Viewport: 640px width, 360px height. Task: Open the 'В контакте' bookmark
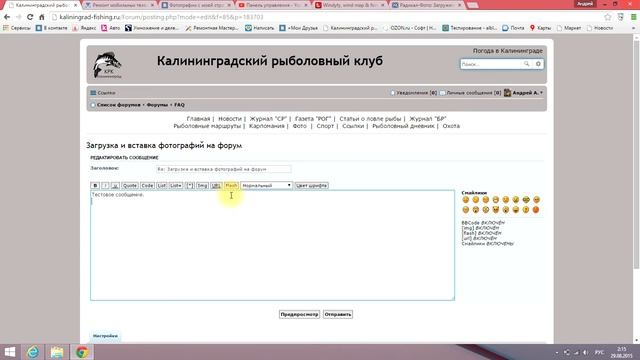51,28
